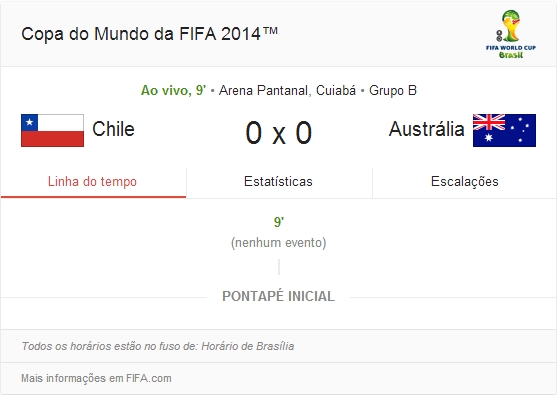Click the green 9' timeline marker
This screenshot has width=557, height=395.
pos(279,222)
